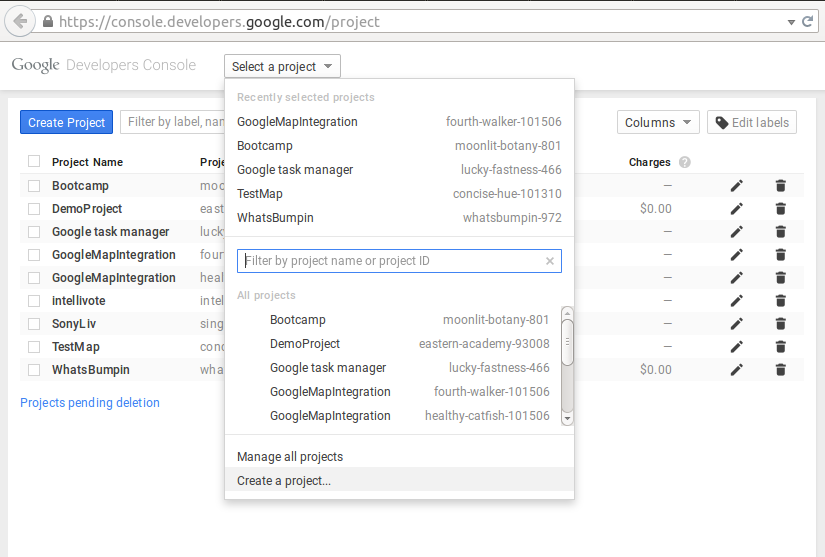
Task: Toggle the select-all checkbox in header
Action: (x=34, y=161)
